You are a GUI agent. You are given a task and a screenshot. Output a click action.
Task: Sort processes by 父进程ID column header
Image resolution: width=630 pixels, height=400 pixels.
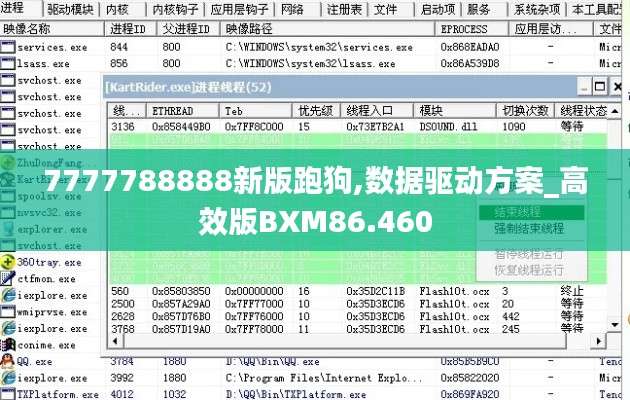(188, 29)
